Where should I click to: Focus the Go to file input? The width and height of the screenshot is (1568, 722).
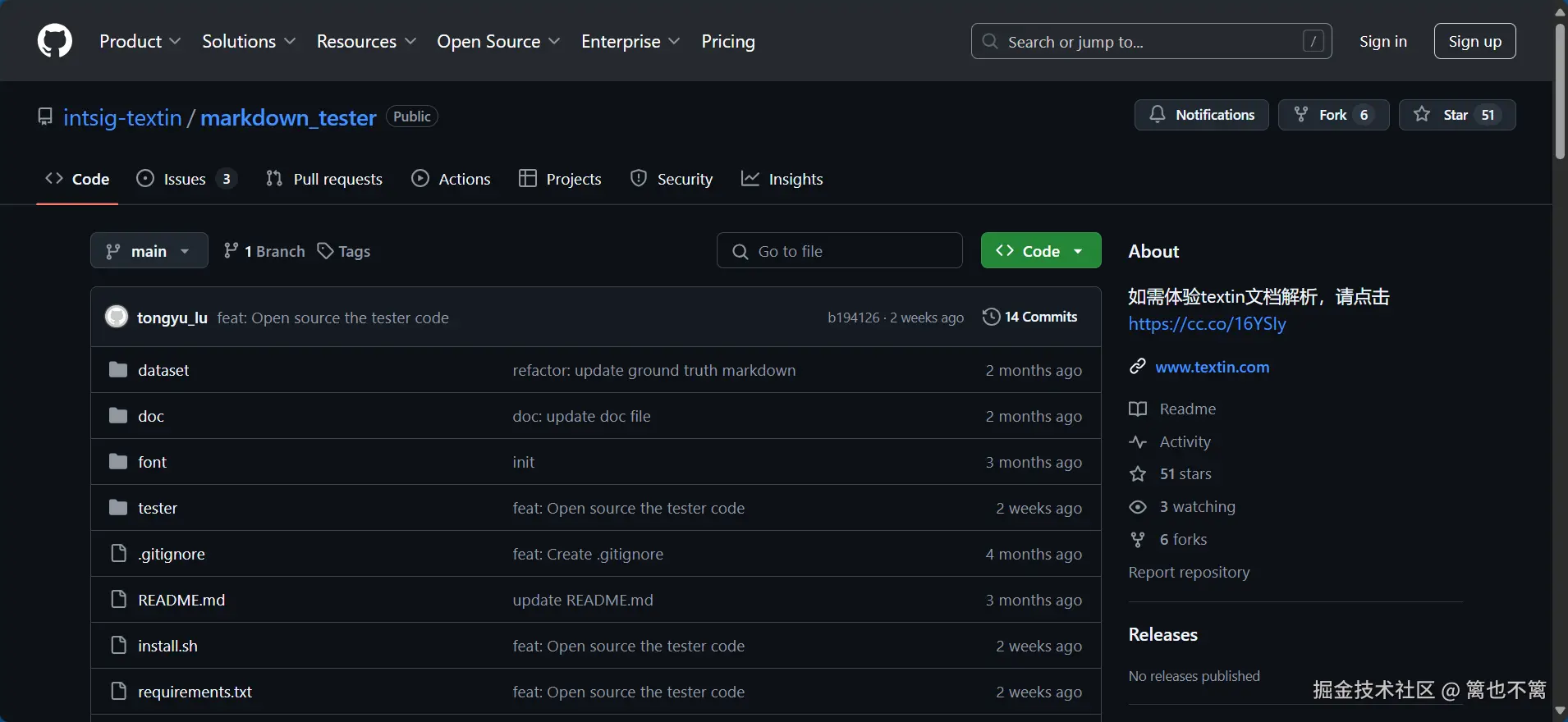click(x=840, y=251)
